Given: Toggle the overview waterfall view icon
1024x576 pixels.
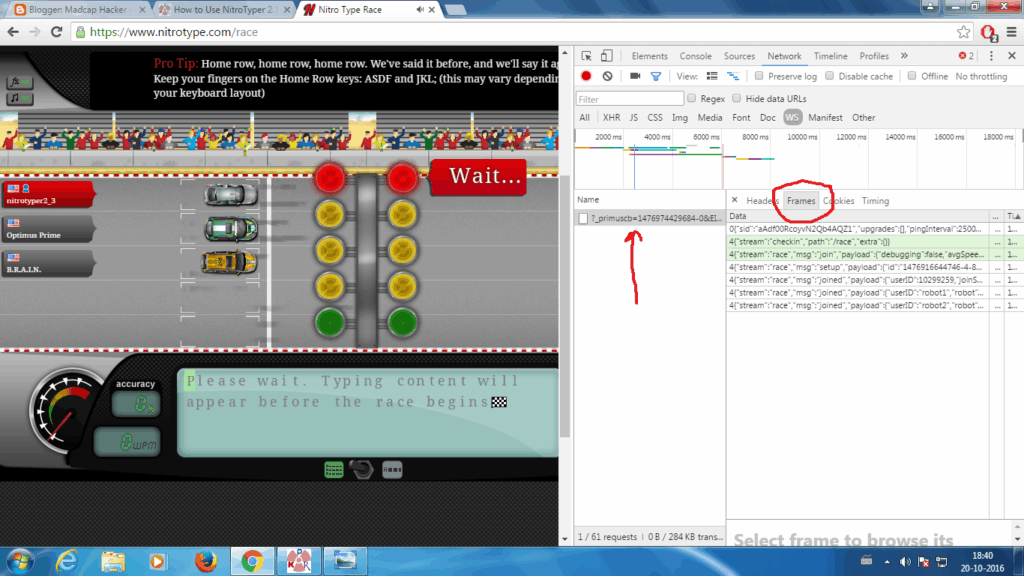Looking at the screenshot, I should [x=733, y=76].
